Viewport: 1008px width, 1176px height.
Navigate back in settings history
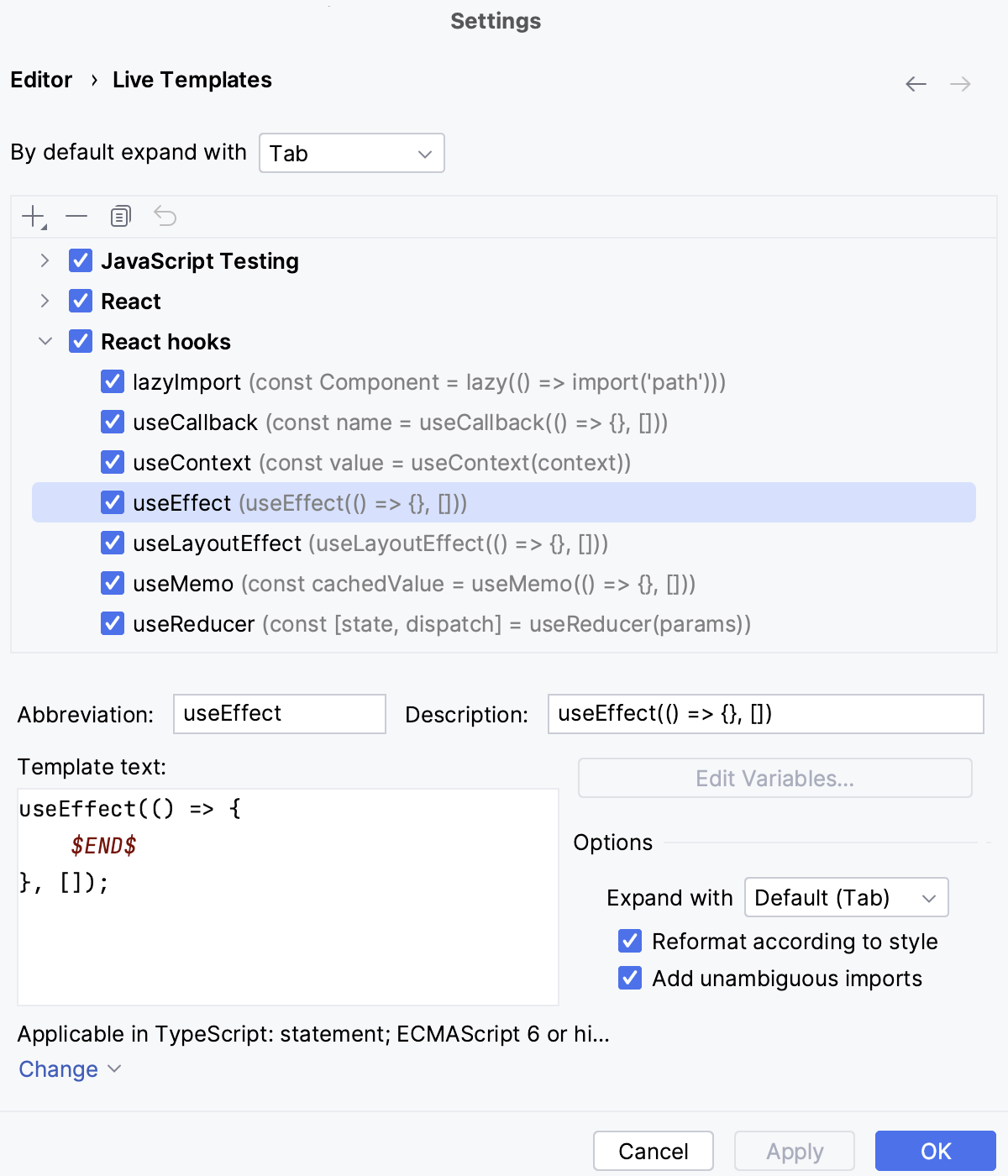point(916,83)
